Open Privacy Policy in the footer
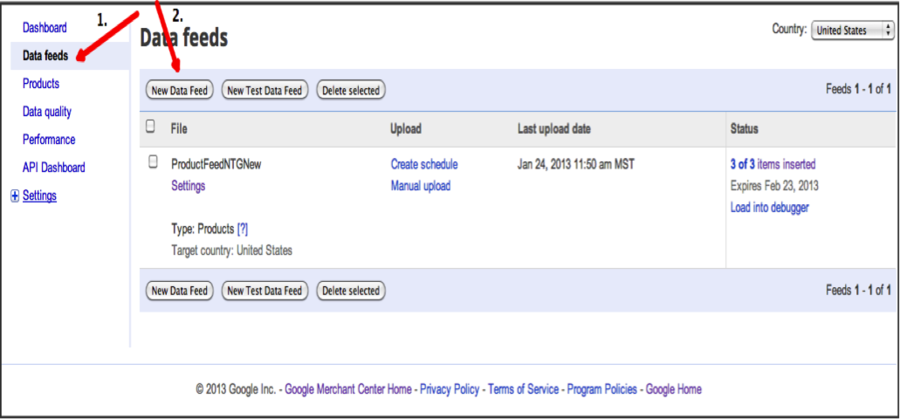Viewport: 900px width, 419px height. 449,389
